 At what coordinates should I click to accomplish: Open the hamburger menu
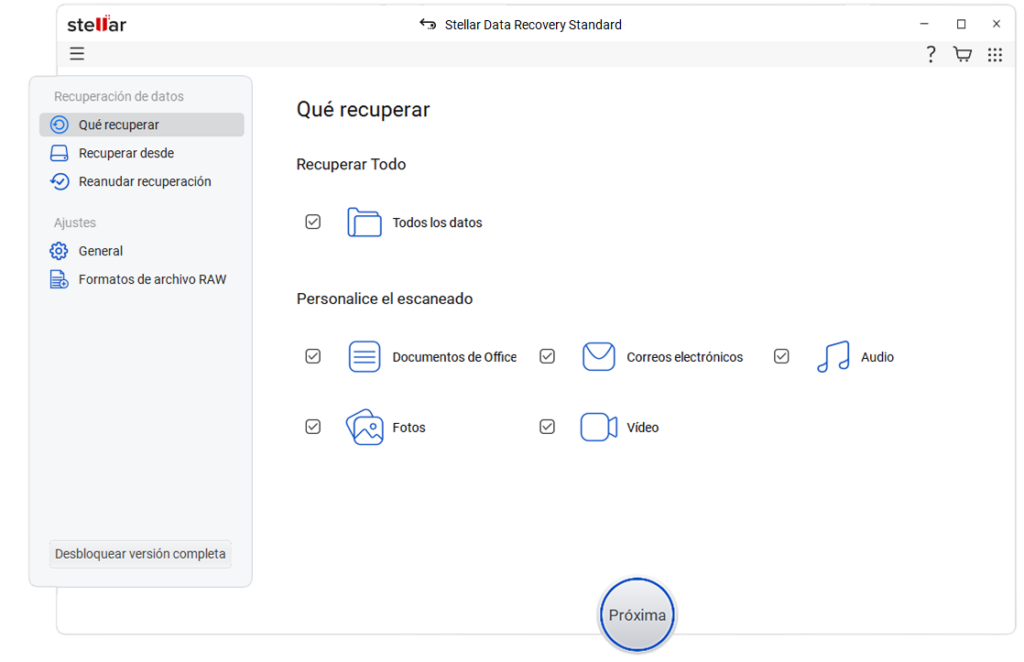pyautogui.click(x=77, y=54)
